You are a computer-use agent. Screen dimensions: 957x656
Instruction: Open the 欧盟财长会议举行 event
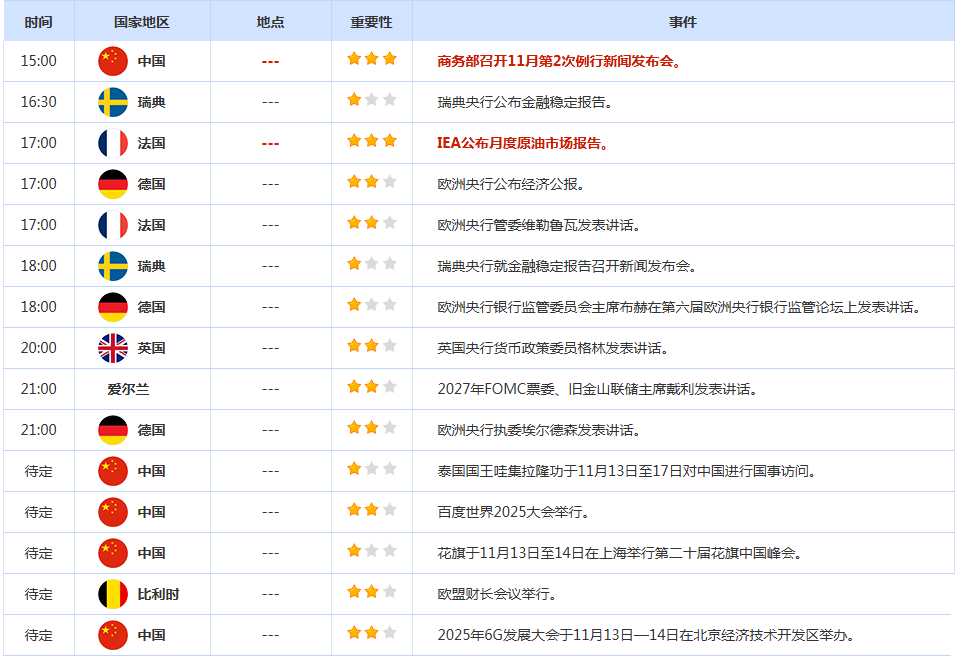[497, 594]
